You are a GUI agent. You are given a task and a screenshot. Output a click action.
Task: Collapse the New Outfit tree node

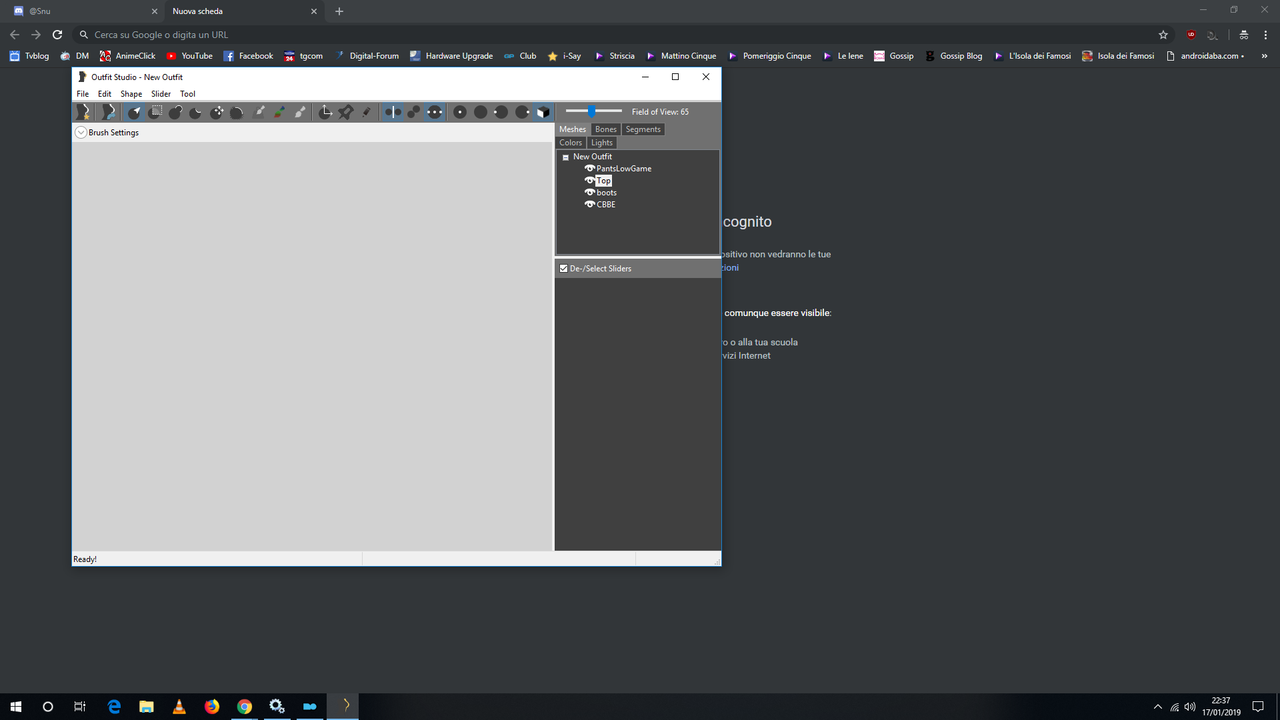point(566,157)
